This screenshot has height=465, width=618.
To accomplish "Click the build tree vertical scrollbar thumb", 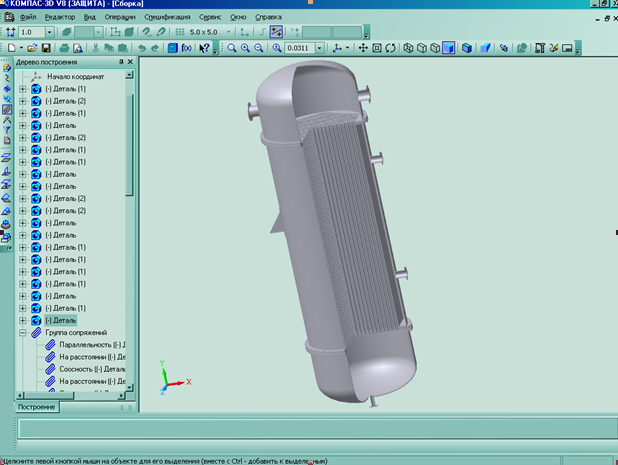I will (130, 145).
